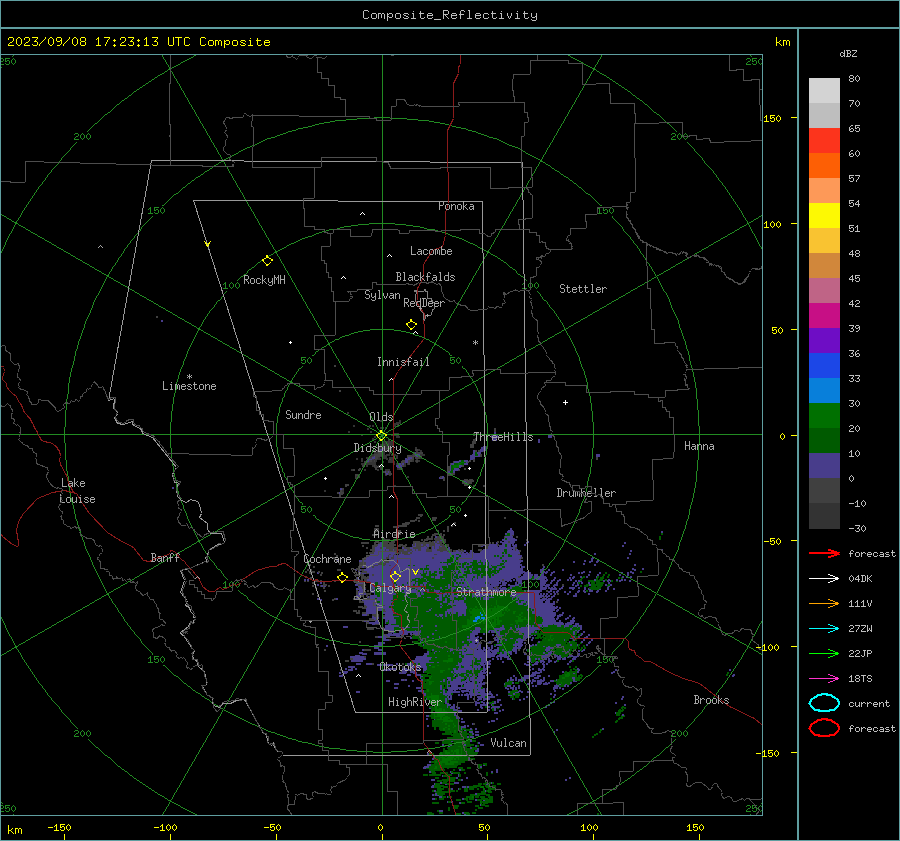Click the 80 dBZ color swatch
Viewport: 900px width, 841px height.
[x=824, y=91]
